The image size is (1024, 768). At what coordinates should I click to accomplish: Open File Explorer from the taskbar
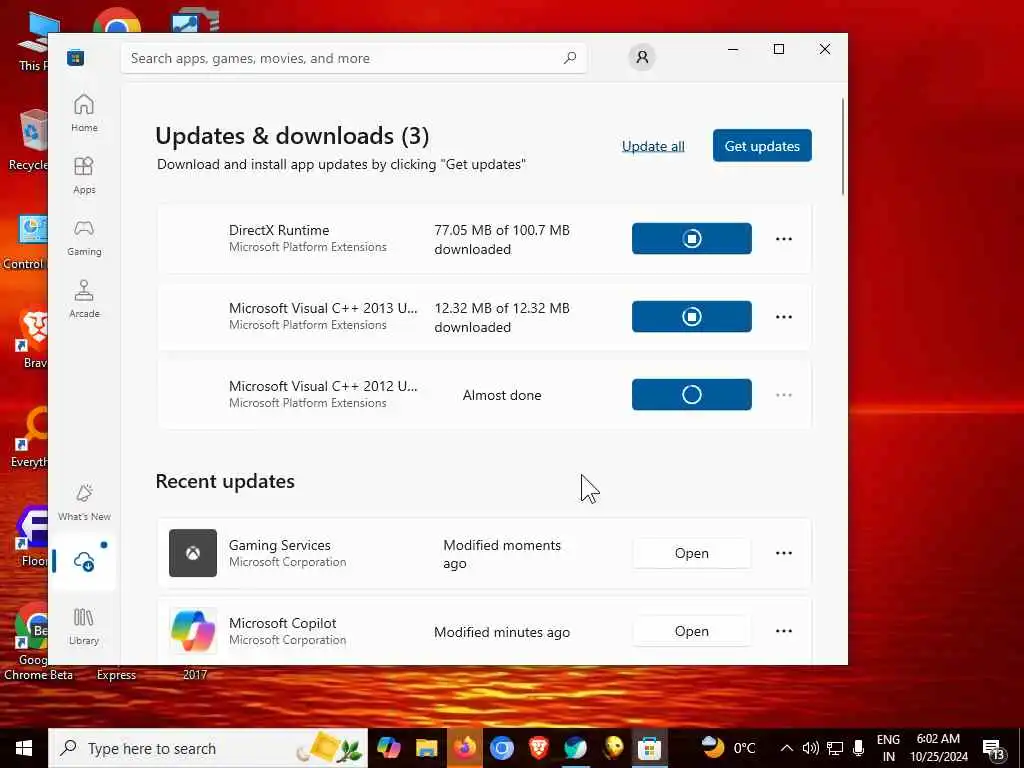[426, 748]
